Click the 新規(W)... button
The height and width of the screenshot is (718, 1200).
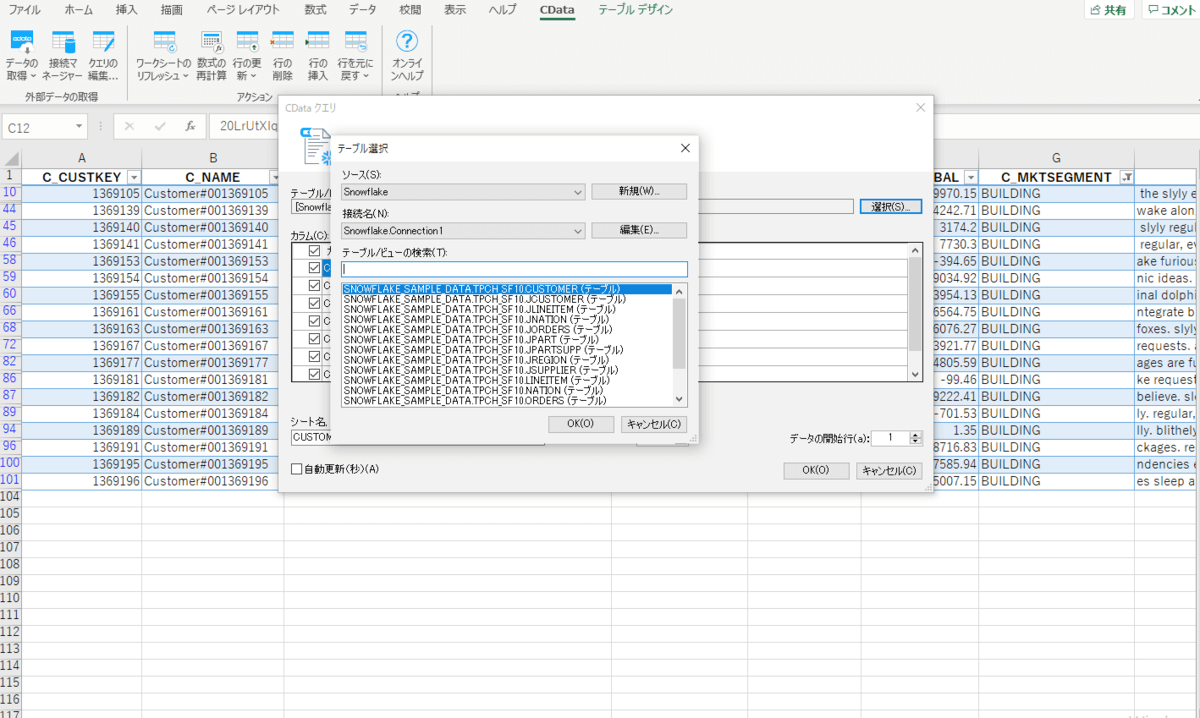point(639,191)
